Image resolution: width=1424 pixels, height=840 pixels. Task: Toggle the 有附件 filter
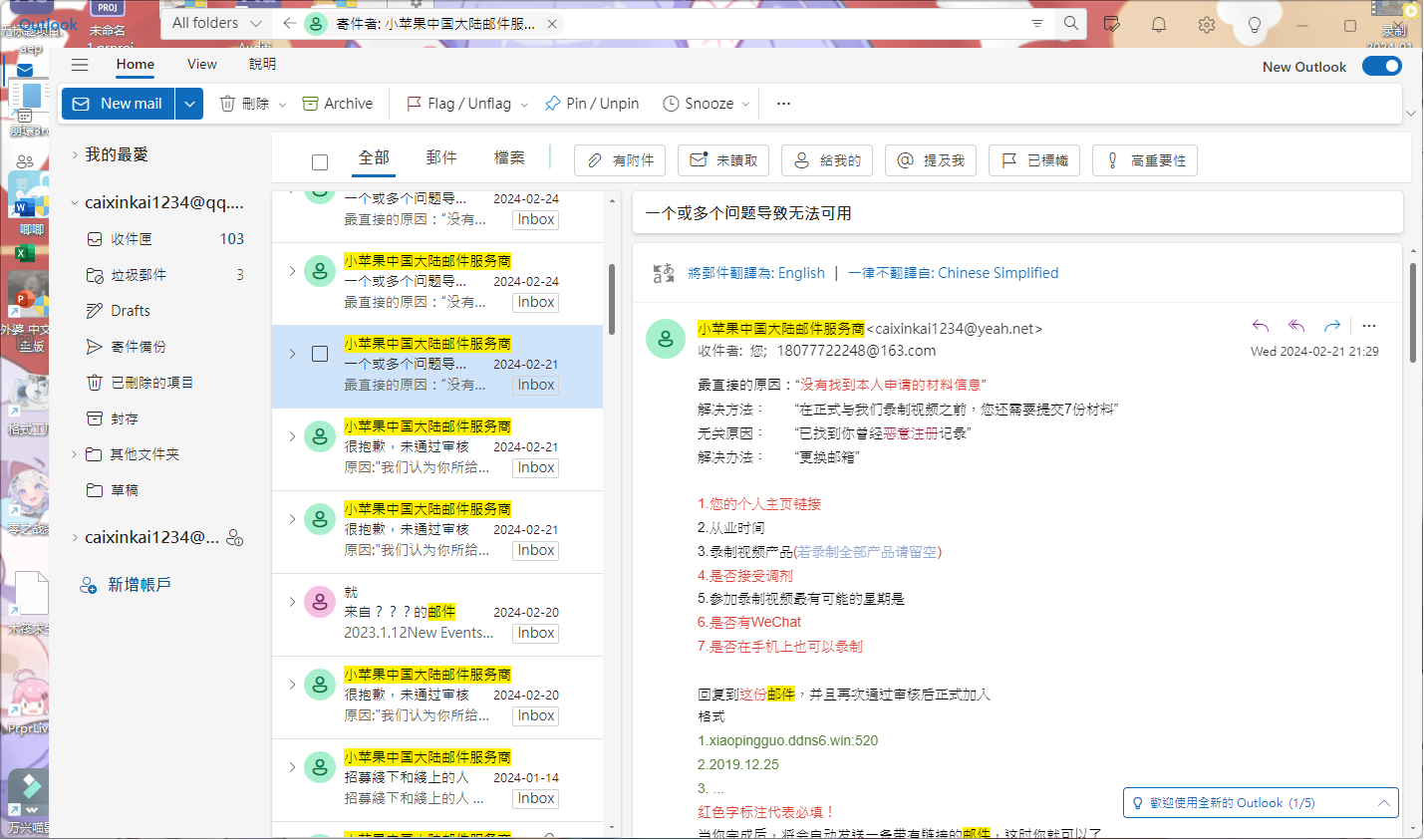tap(621, 160)
